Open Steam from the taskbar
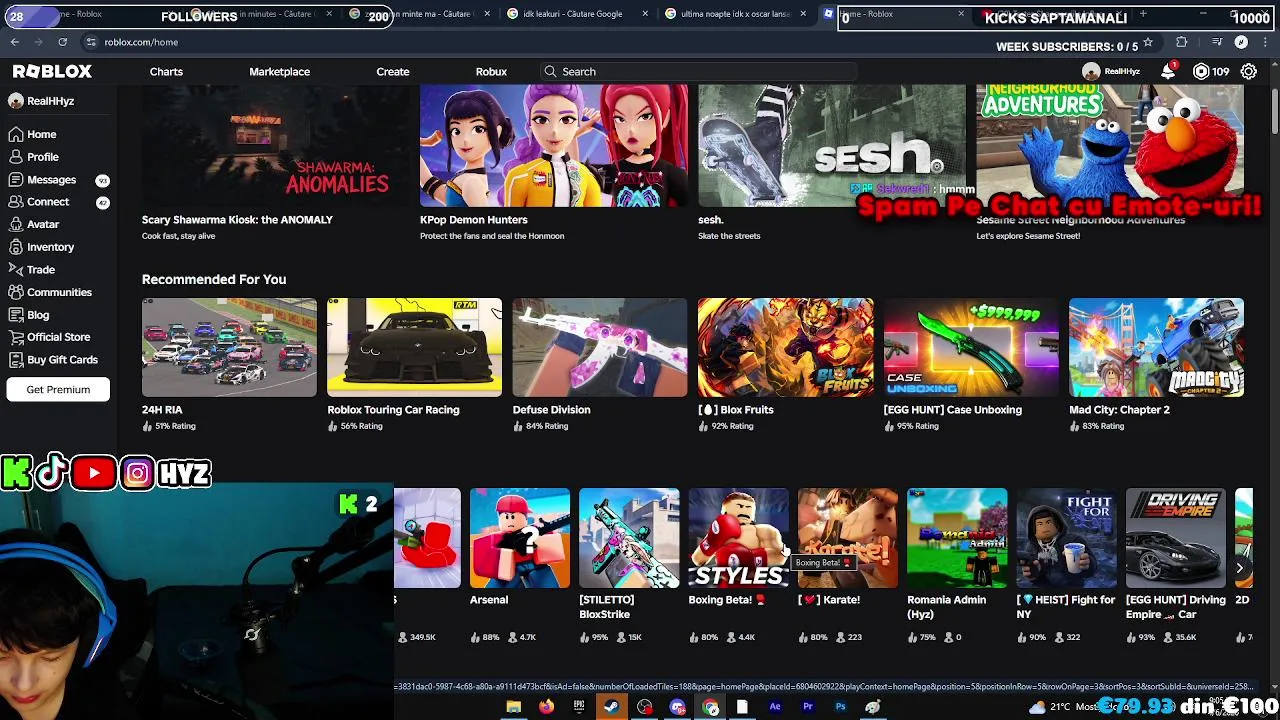This screenshot has height=720, width=1280. pyautogui.click(x=611, y=707)
